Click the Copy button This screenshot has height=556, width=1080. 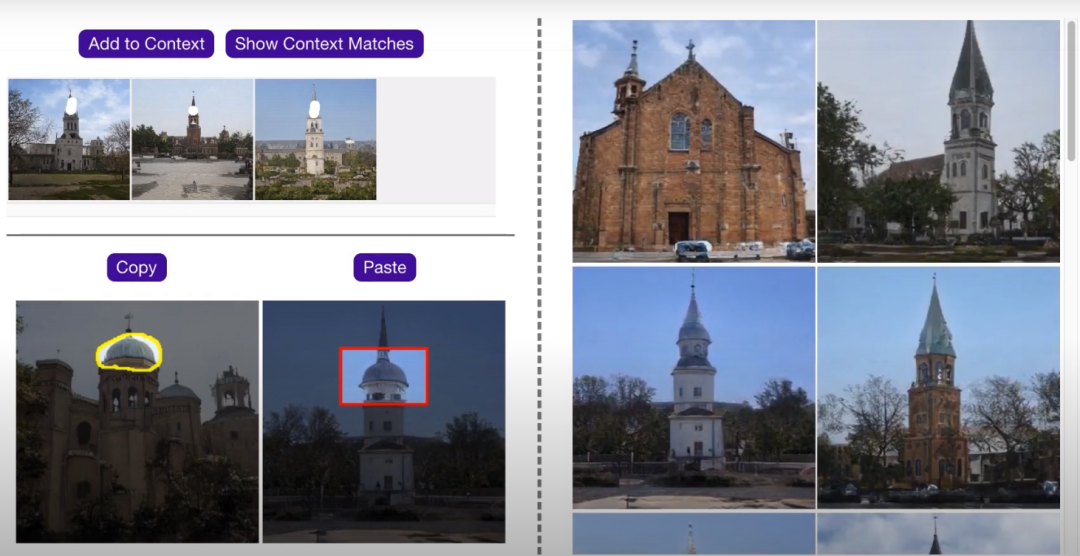136,267
